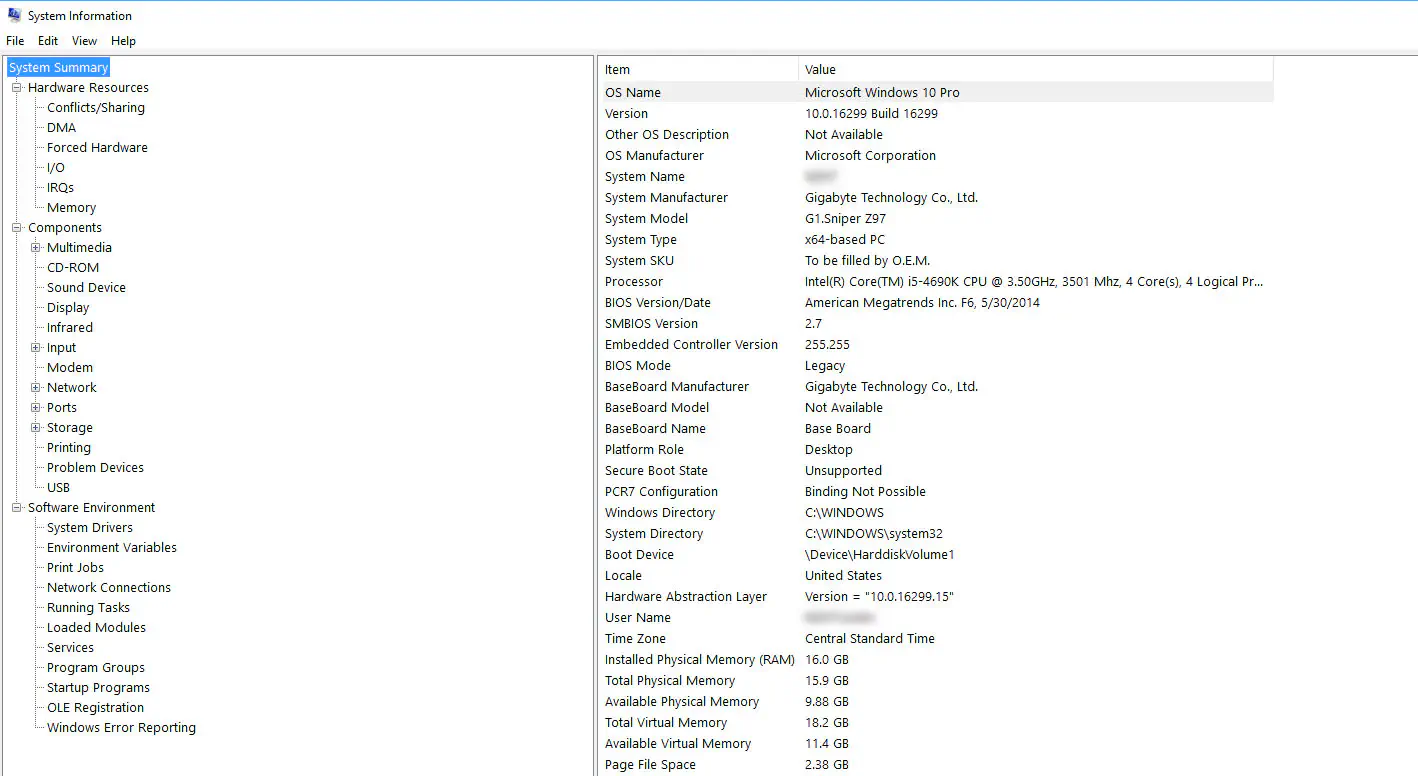Select the Boot Device row
Image resolution: width=1418 pixels, height=776 pixels.
pyautogui.click(x=936, y=554)
